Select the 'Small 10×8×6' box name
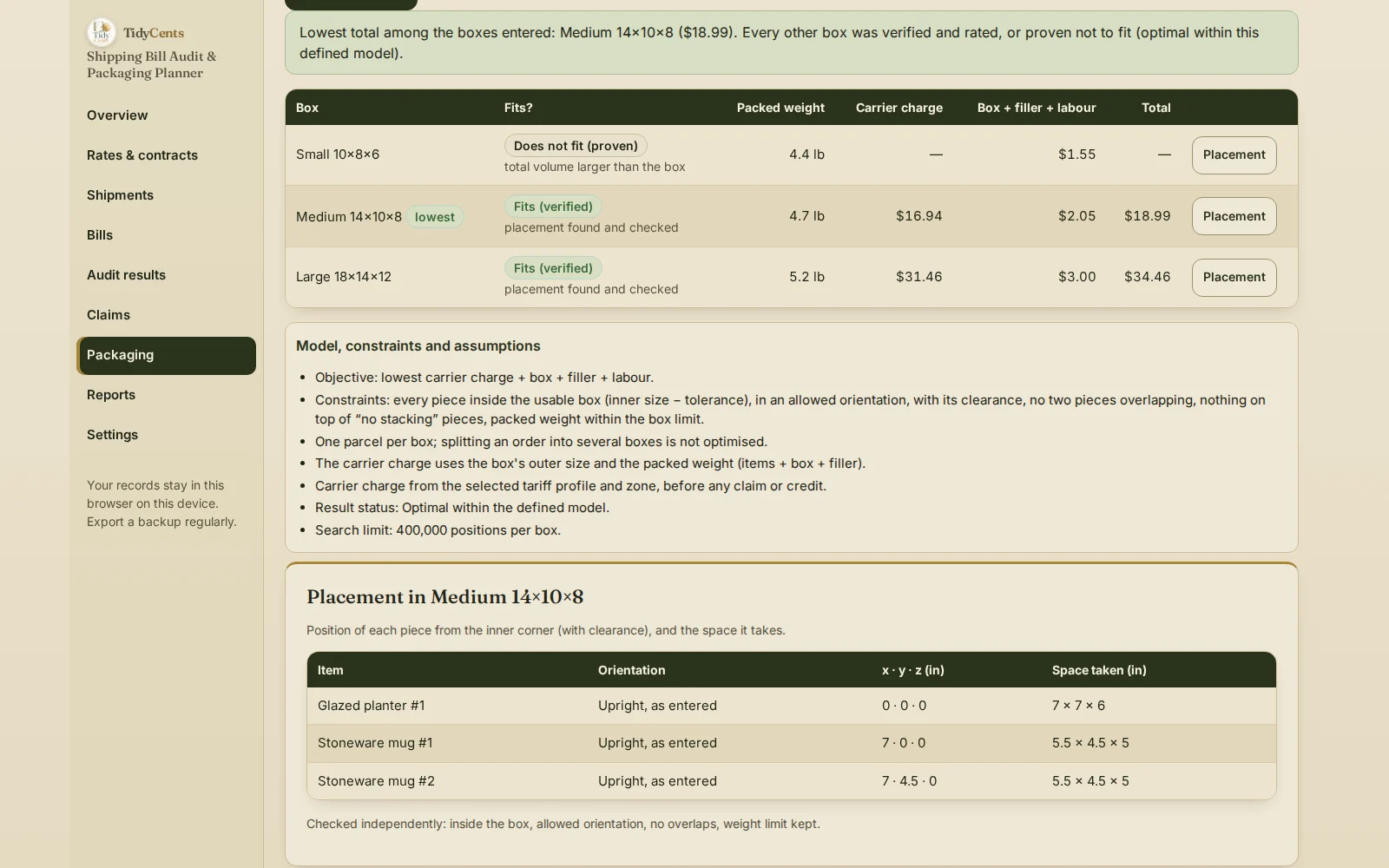Screen dimensions: 1389x868 [338, 155]
